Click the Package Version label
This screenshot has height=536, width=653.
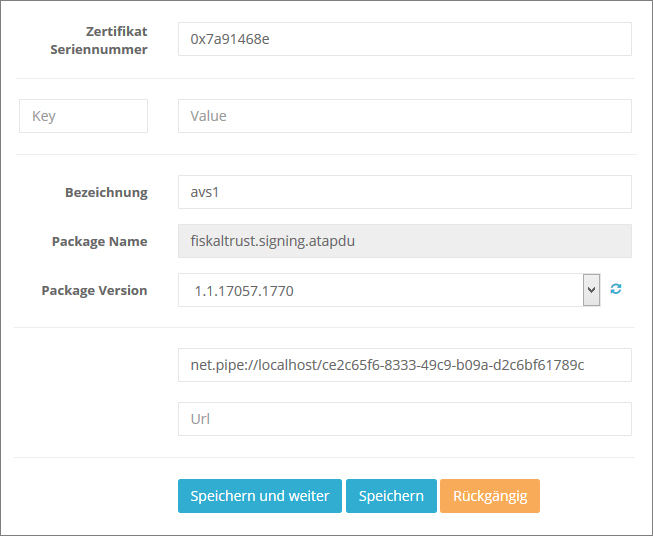94,290
